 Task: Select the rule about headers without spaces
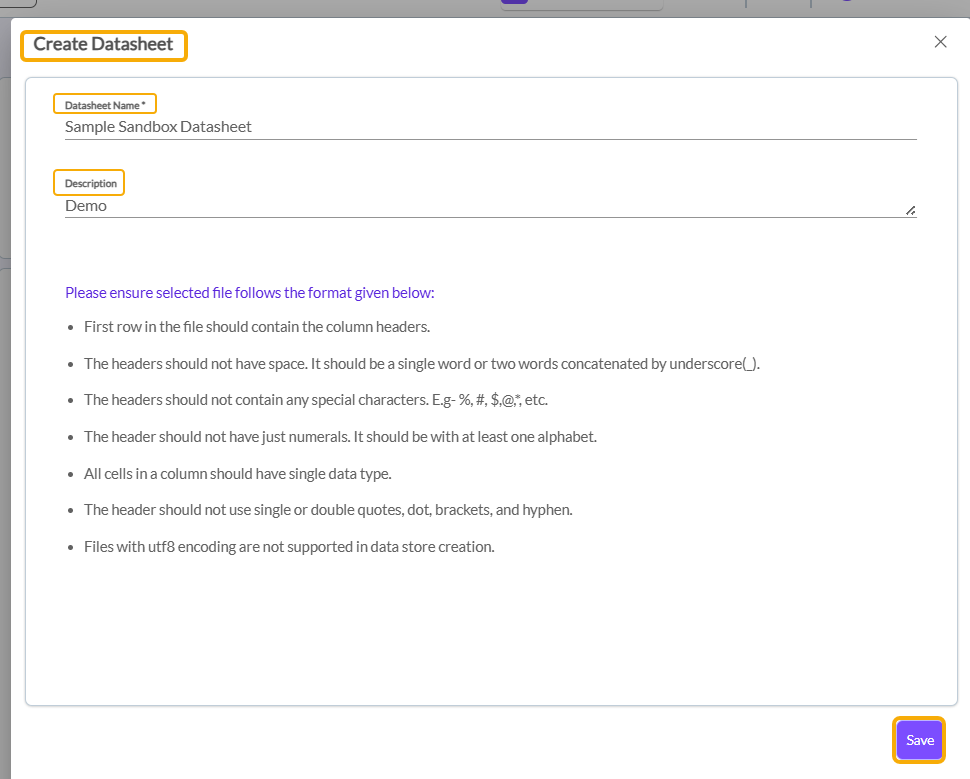click(421, 364)
